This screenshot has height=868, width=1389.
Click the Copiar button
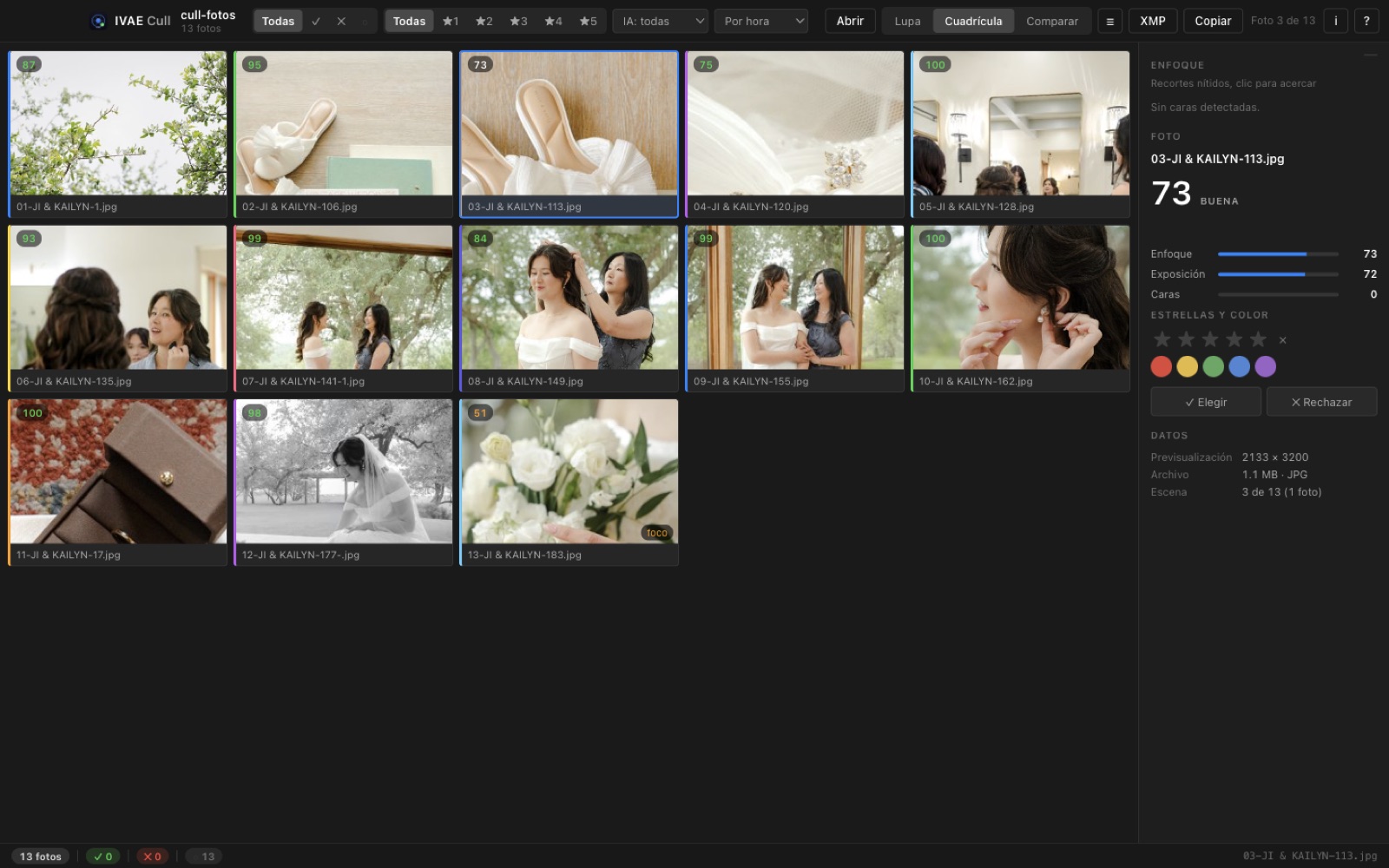1213,21
